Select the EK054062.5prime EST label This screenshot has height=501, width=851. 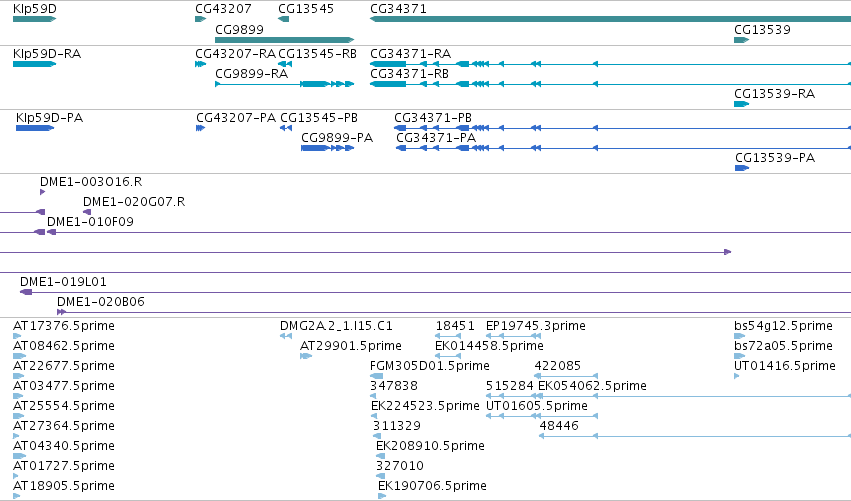[x=592, y=386]
